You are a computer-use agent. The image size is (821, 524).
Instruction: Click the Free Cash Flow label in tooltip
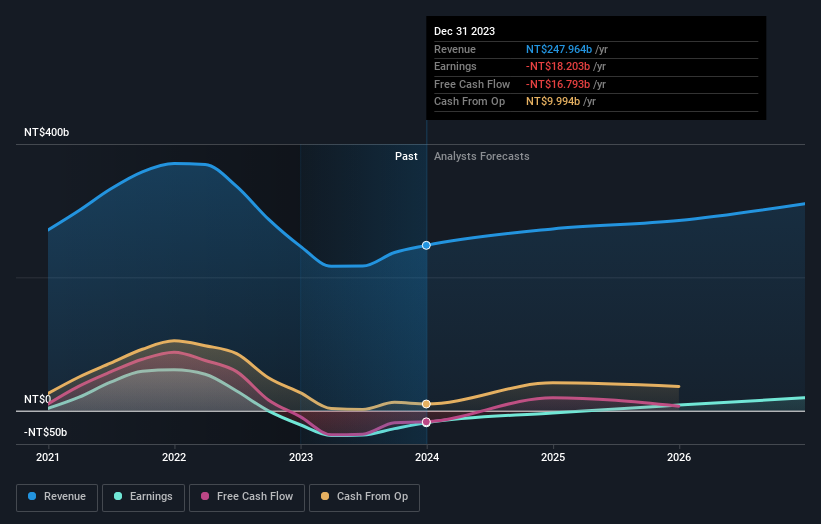(472, 84)
